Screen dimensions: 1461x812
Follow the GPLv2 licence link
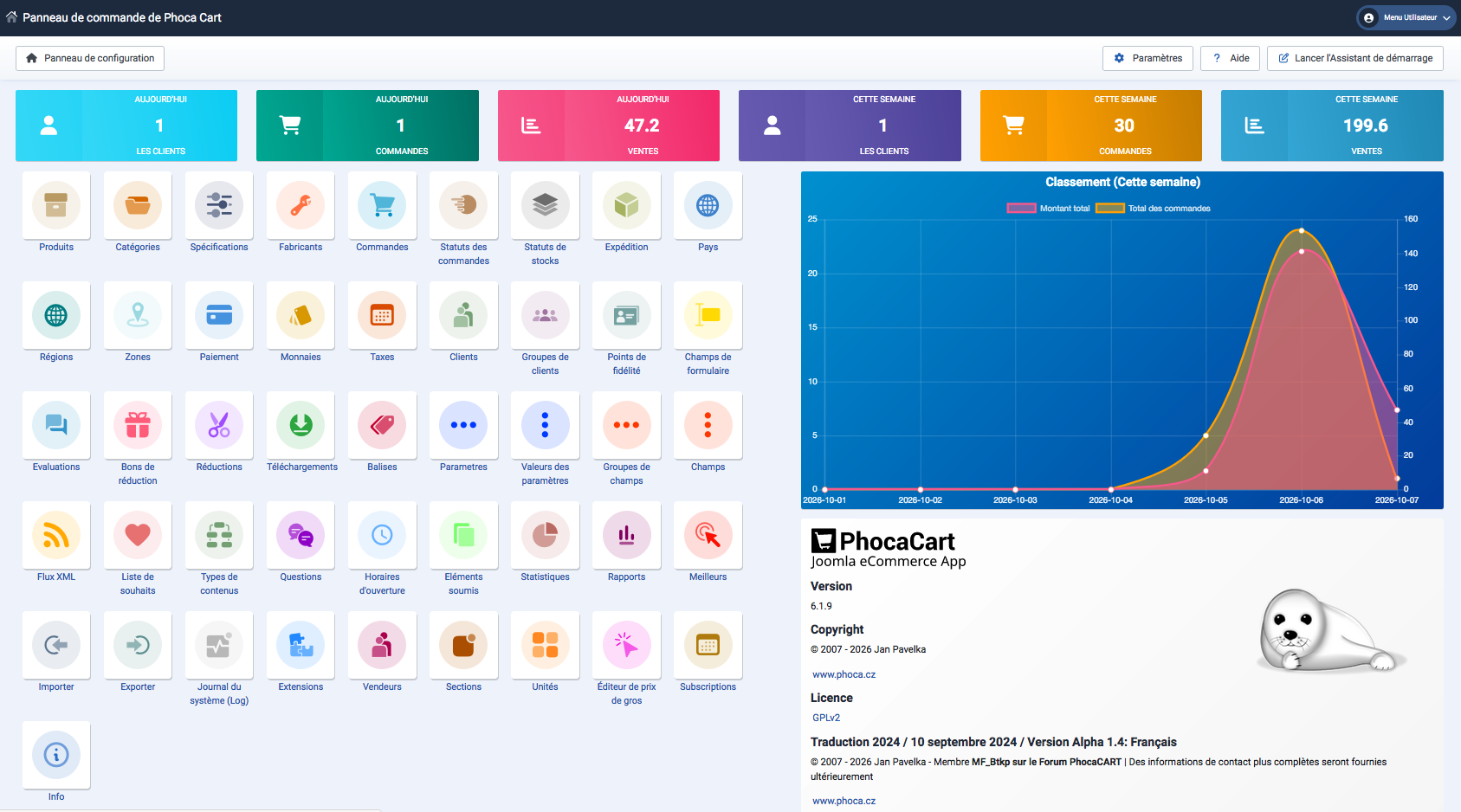point(826,718)
